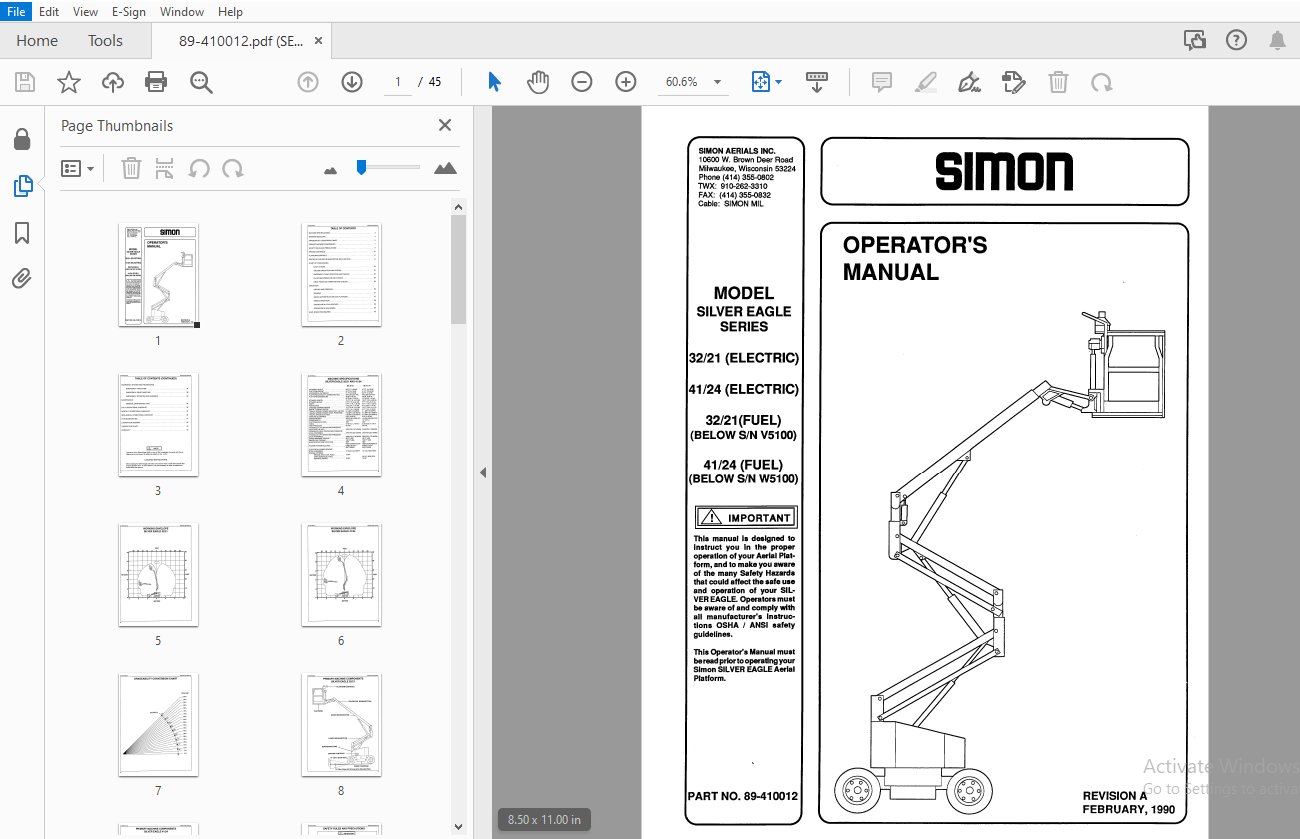Select page 4 thumbnail

click(341, 425)
